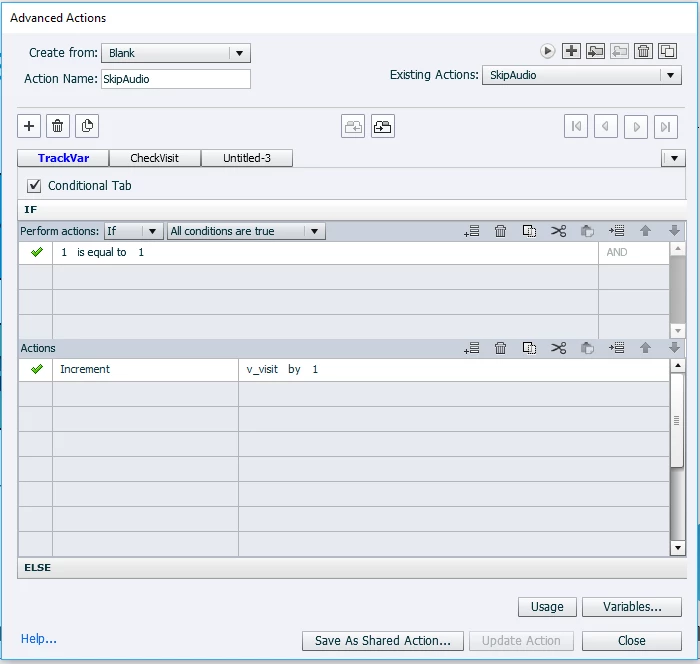The width and height of the screenshot is (700, 664).
Task: Delete the action using the top-right trash icon
Action: (x=643, y=51)
